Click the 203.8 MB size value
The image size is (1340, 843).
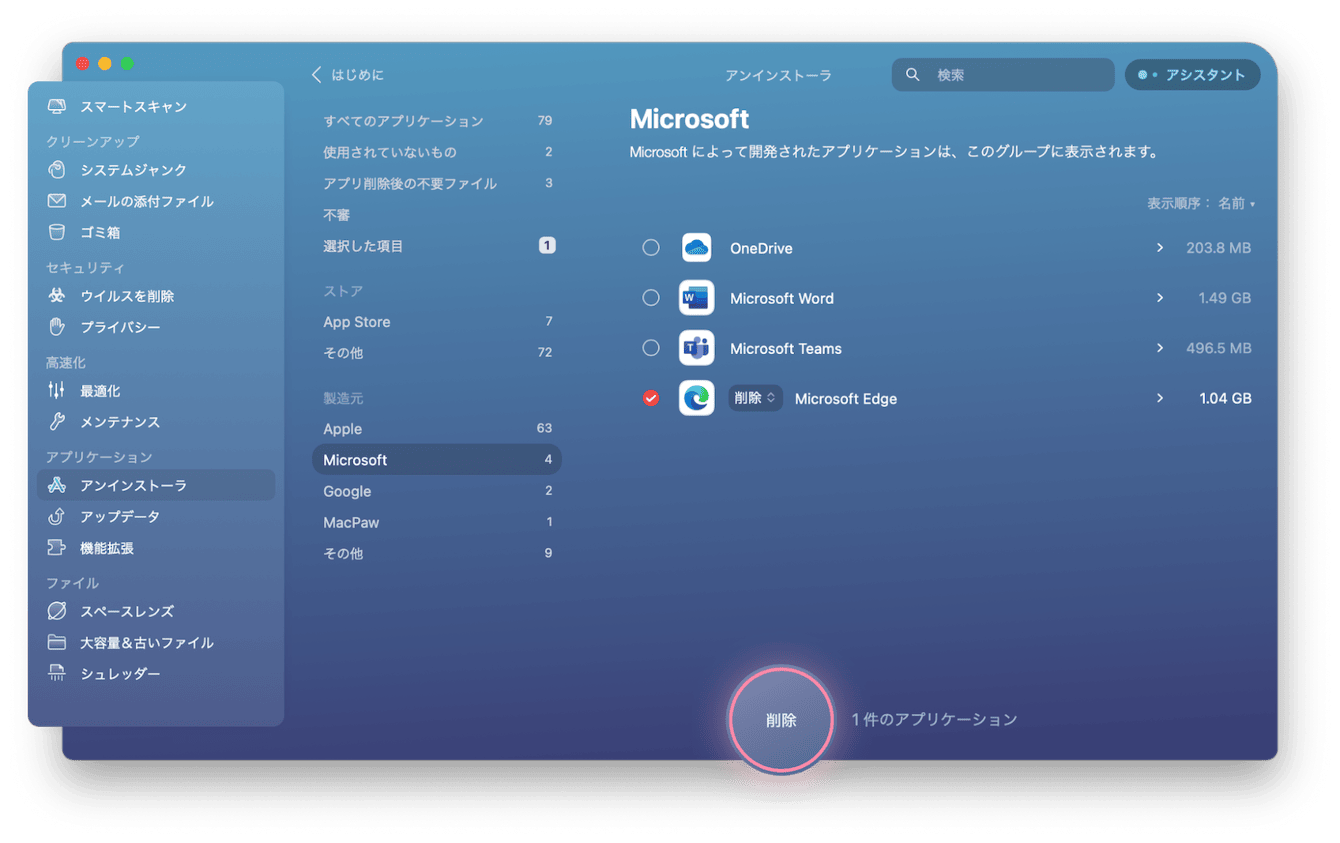pos(1219,248)
